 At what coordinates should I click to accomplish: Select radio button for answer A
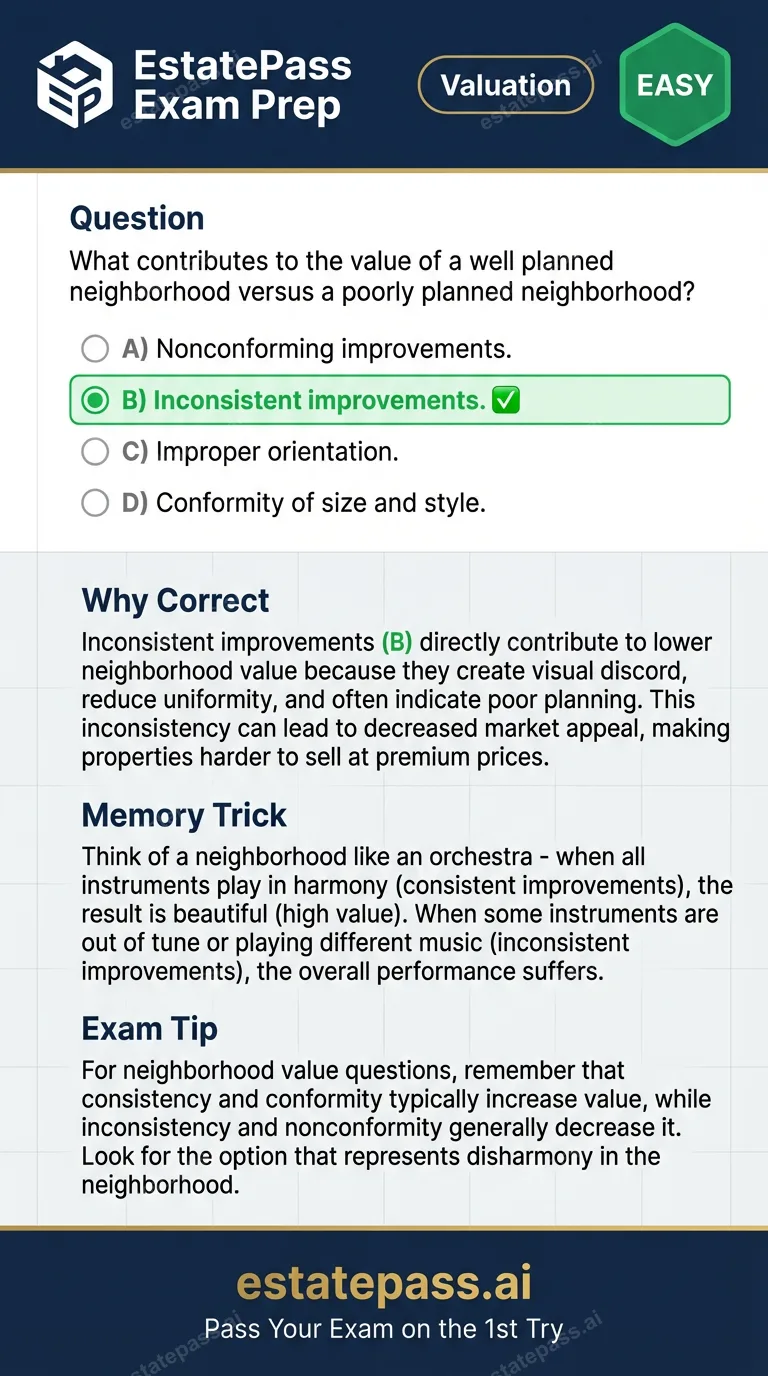[x=95, y=349]
